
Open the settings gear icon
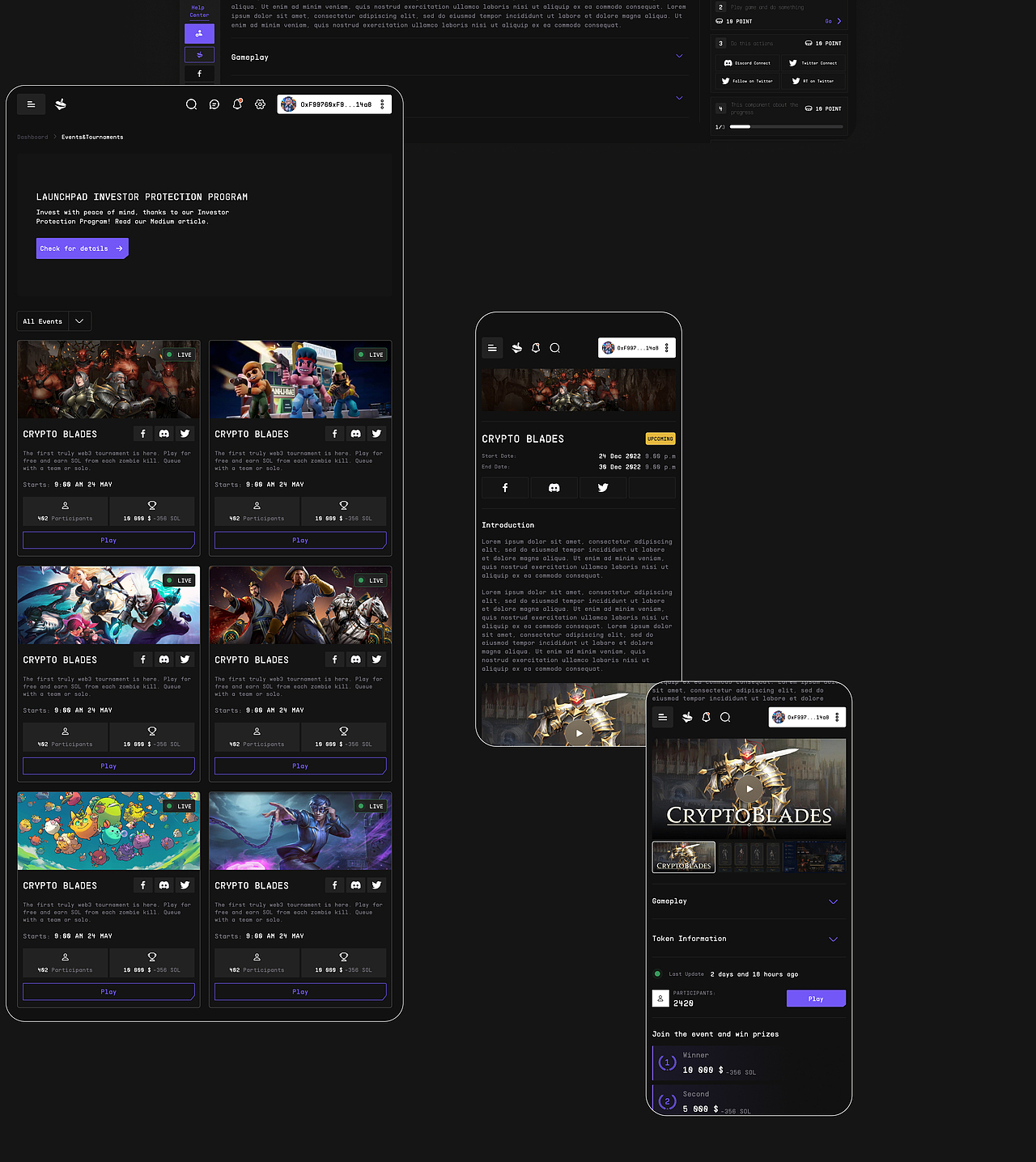coord(260,104)
